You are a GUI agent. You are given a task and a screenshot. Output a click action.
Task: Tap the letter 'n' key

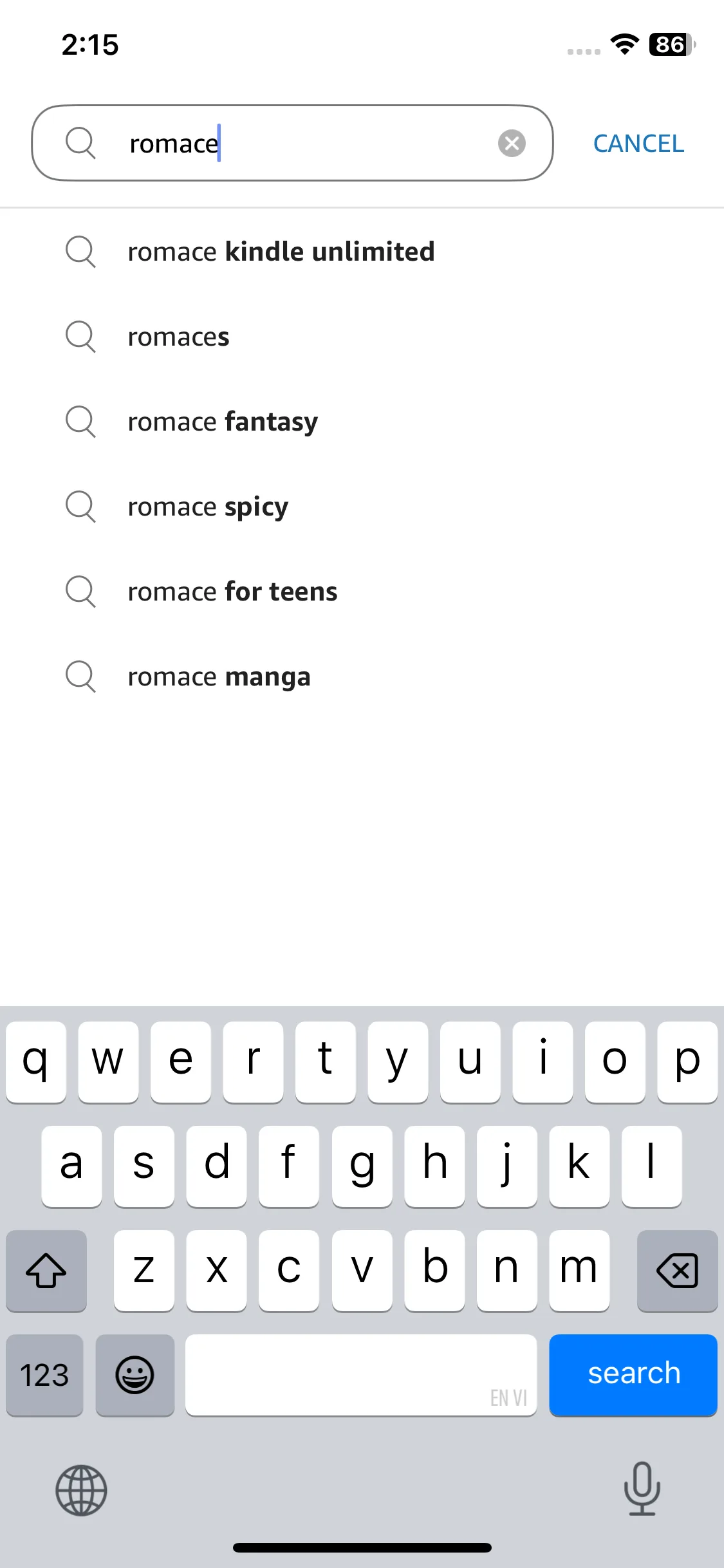click(x=506, y=1271)
